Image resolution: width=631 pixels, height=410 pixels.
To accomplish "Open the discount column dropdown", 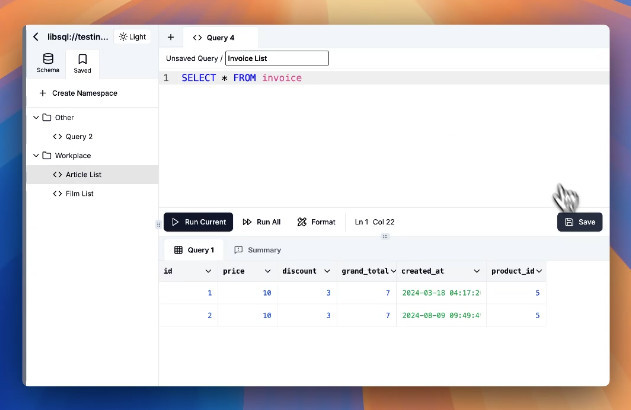I will [327, 271].
